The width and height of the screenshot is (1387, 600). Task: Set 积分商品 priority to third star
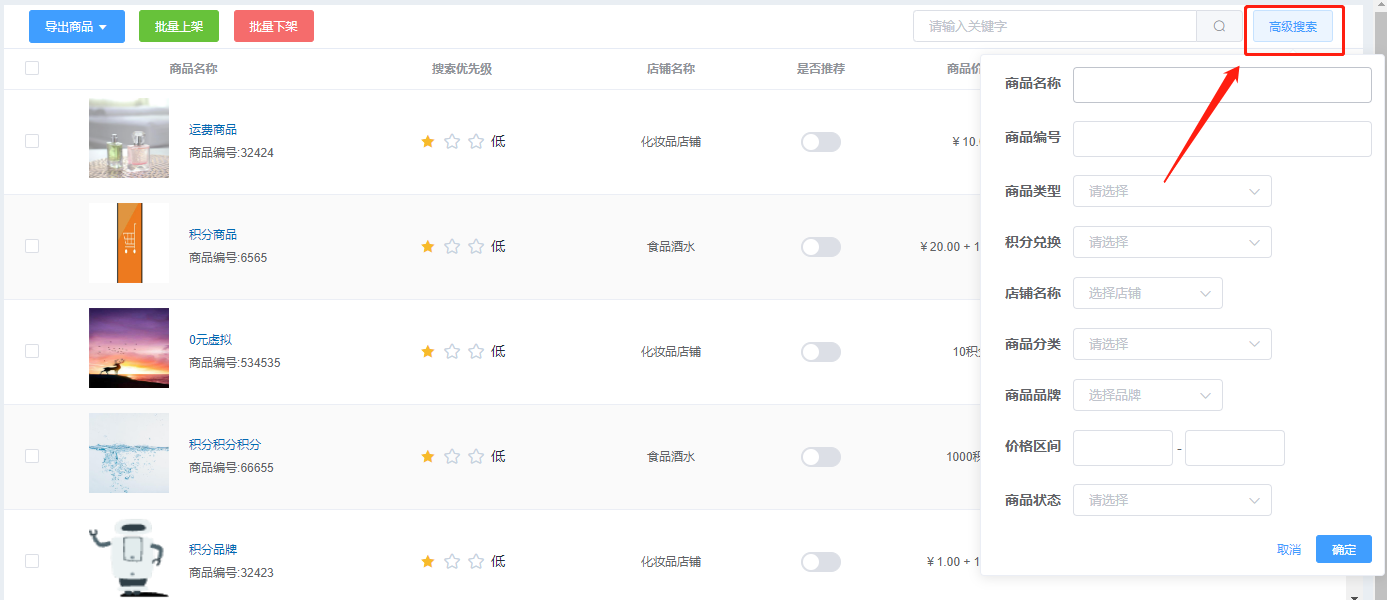476,247
